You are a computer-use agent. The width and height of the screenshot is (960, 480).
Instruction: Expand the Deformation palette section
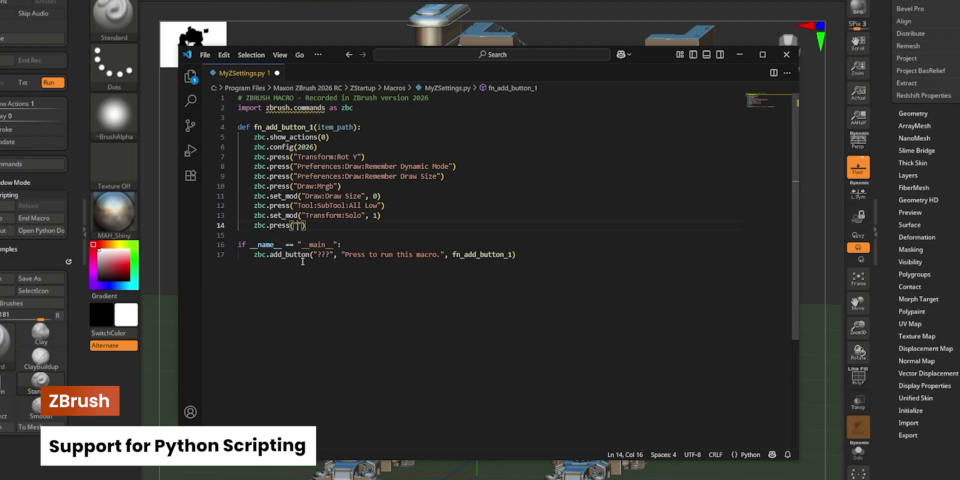click(x=917, y=238)
